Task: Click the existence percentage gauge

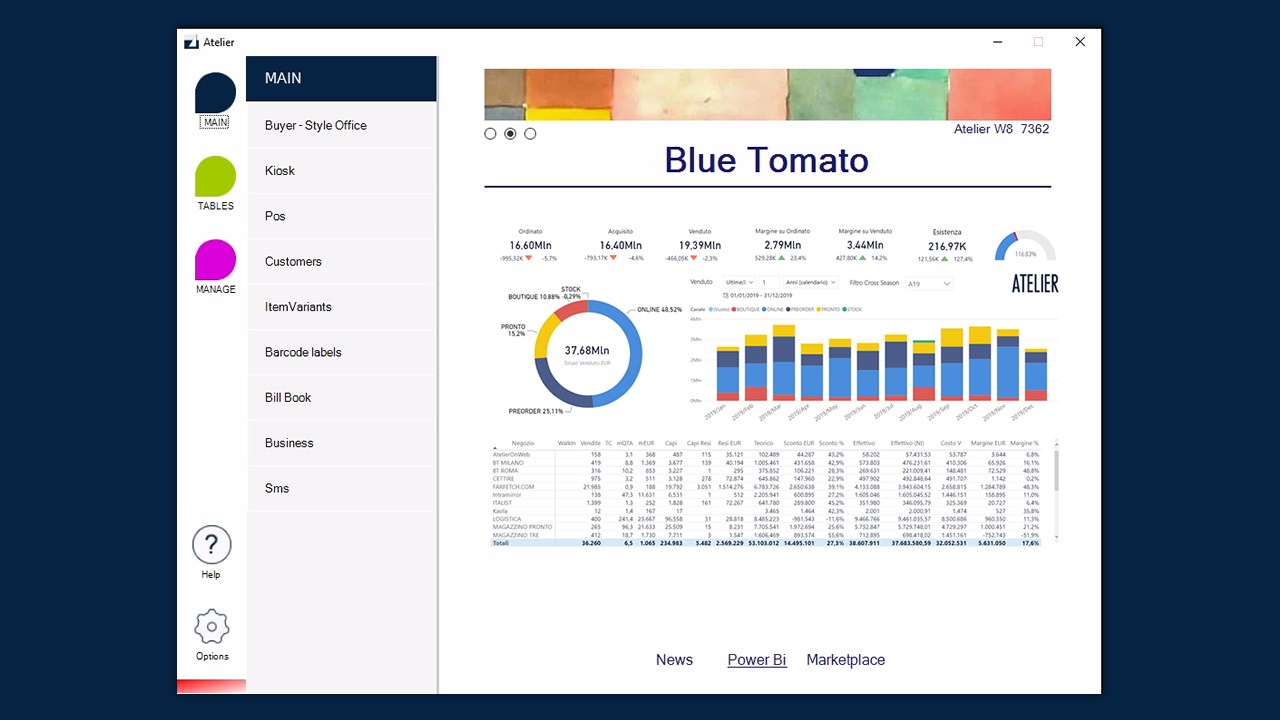Action: point(1025,246)
